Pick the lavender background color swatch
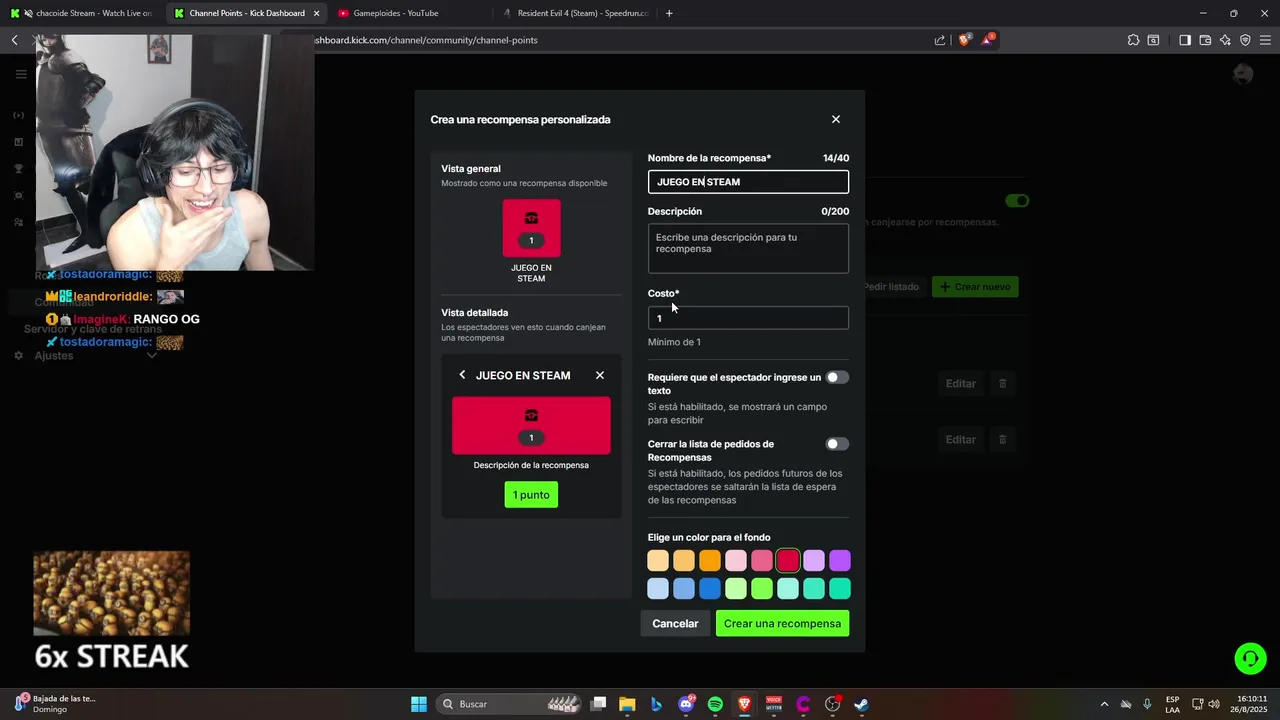Screen dimensions: 1280x720 coord(814,561)
